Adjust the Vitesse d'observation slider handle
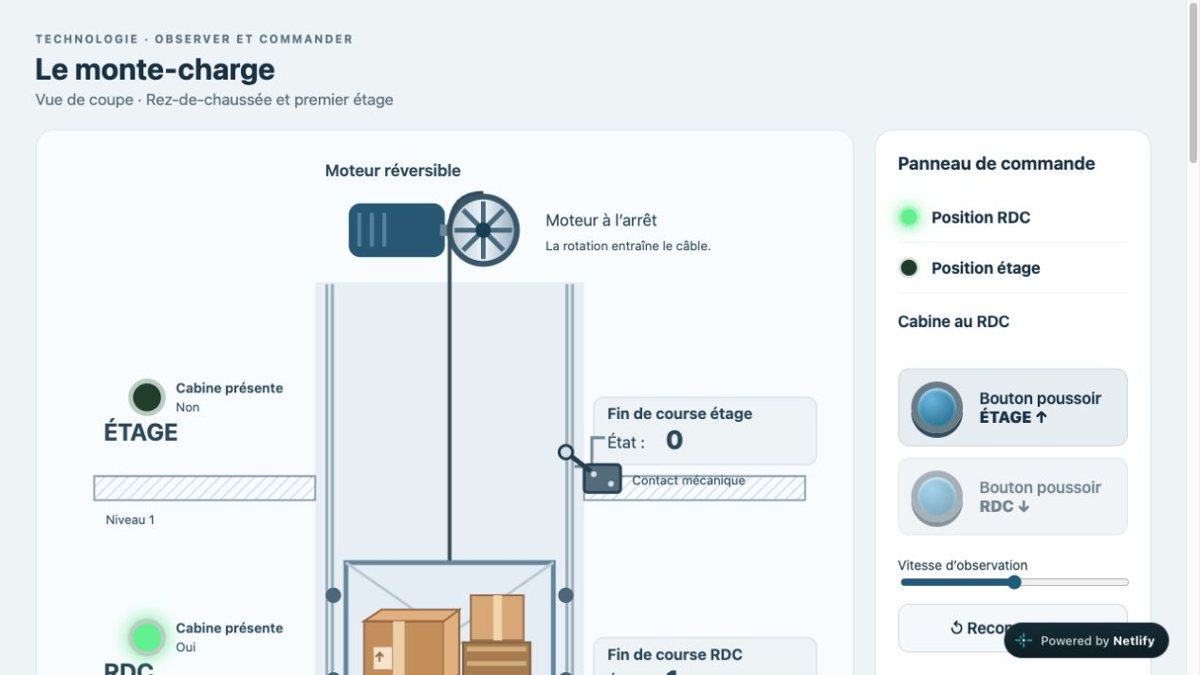 [1014, 582]
